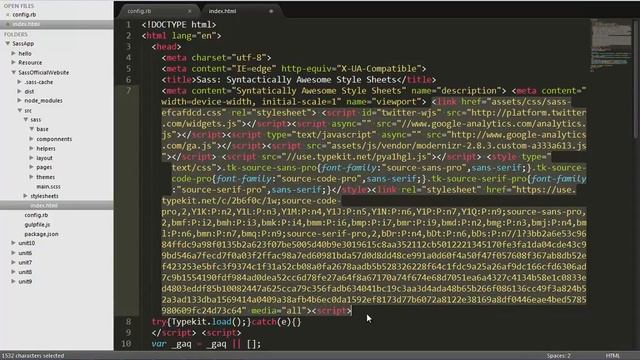The height and width of the screenshot is (360, 640).
Task: Click line number 1 in gutter
Action: [128, 25]
